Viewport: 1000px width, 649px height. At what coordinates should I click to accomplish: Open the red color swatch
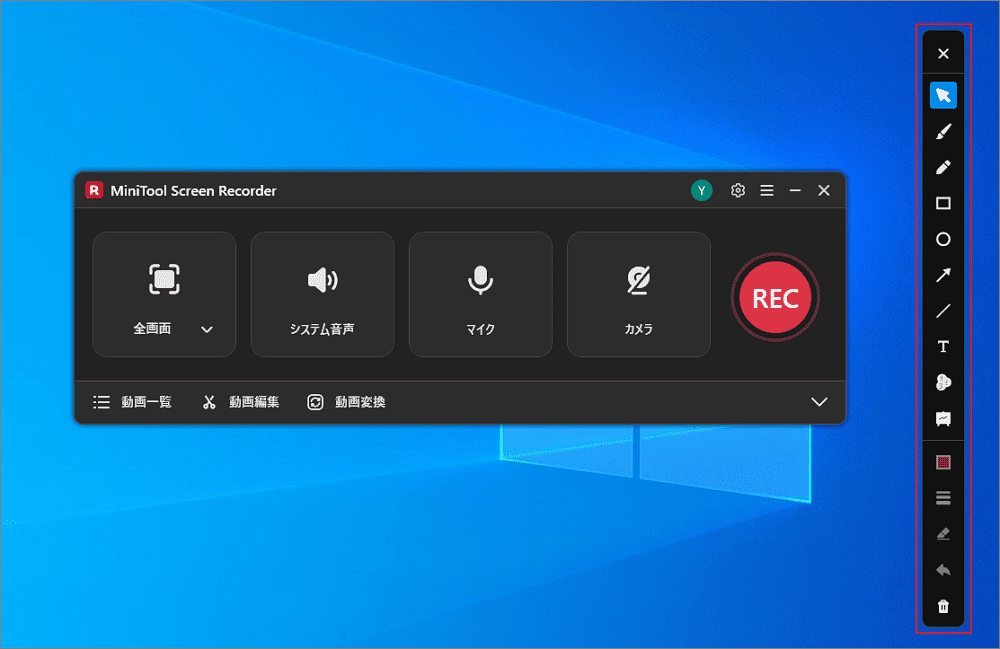(943, 462)
